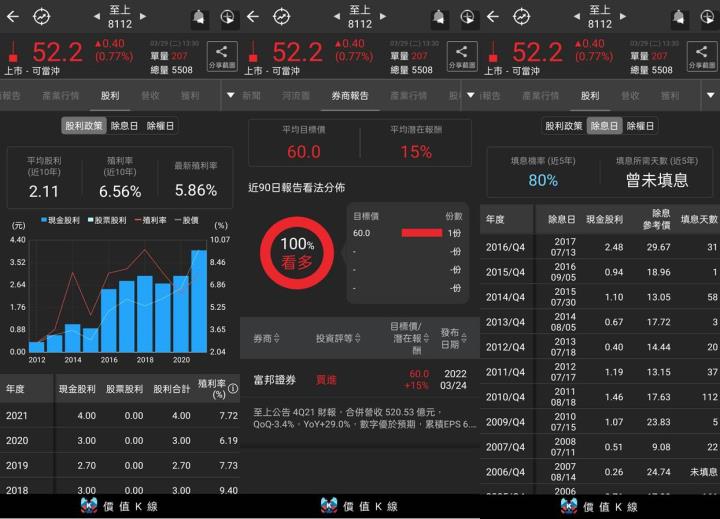Switch to previous stock on broker report screen
720x519 pixels.
tap(337, 16)
